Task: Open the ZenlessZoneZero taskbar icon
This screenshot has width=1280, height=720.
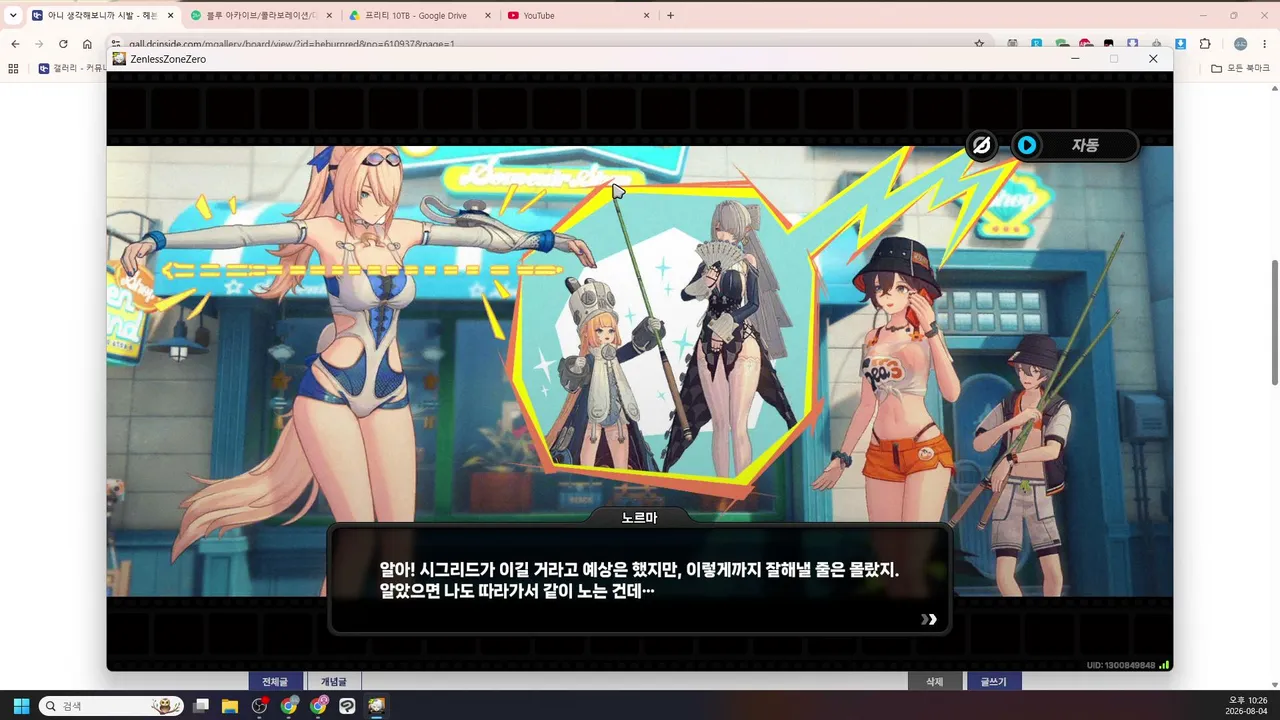Action: click(376, 706)
